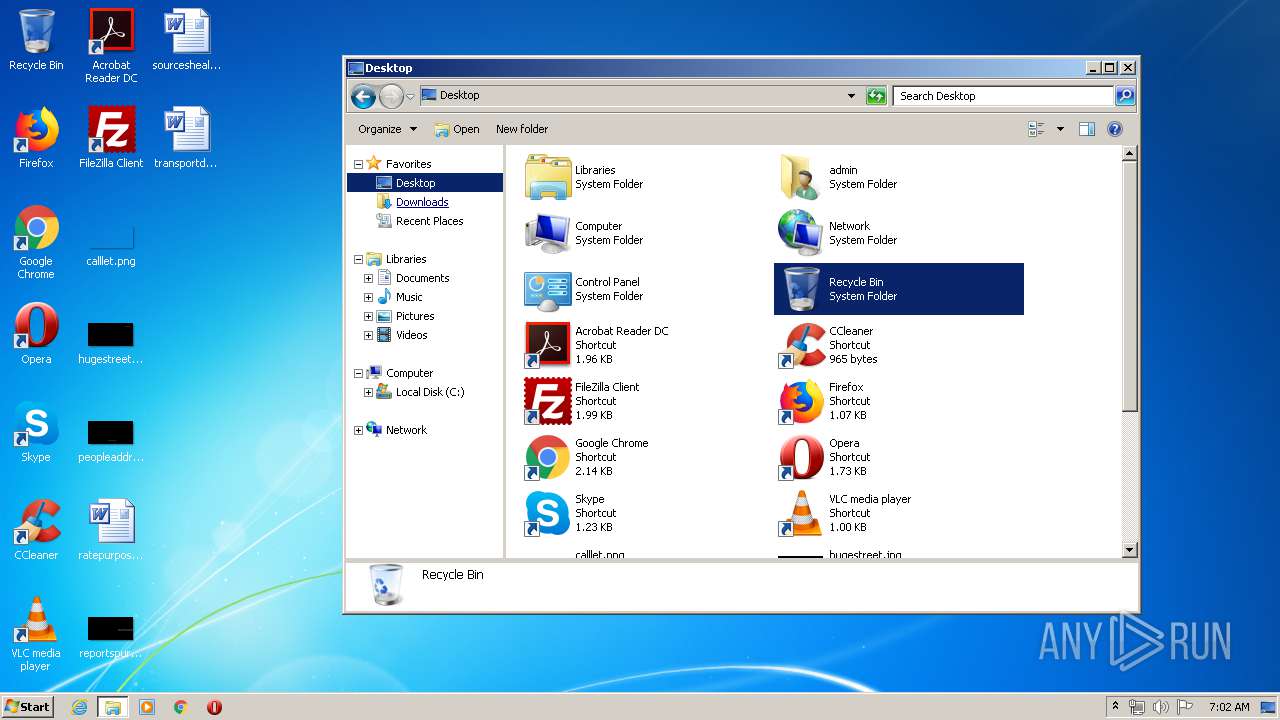The width and height of the screenshot is (1280, 720).
Task: Select Google Chrome icon on the desktop
Action: tap(36, 228)
